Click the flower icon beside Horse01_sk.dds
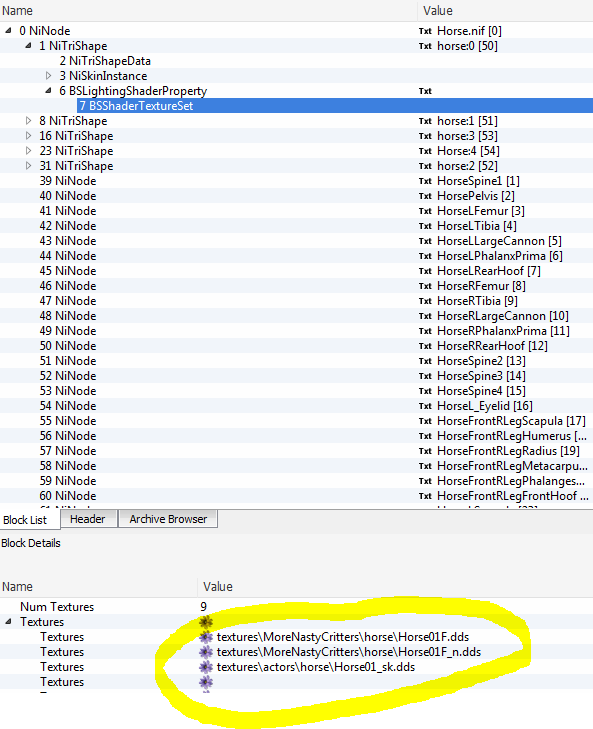 (206, 667)
